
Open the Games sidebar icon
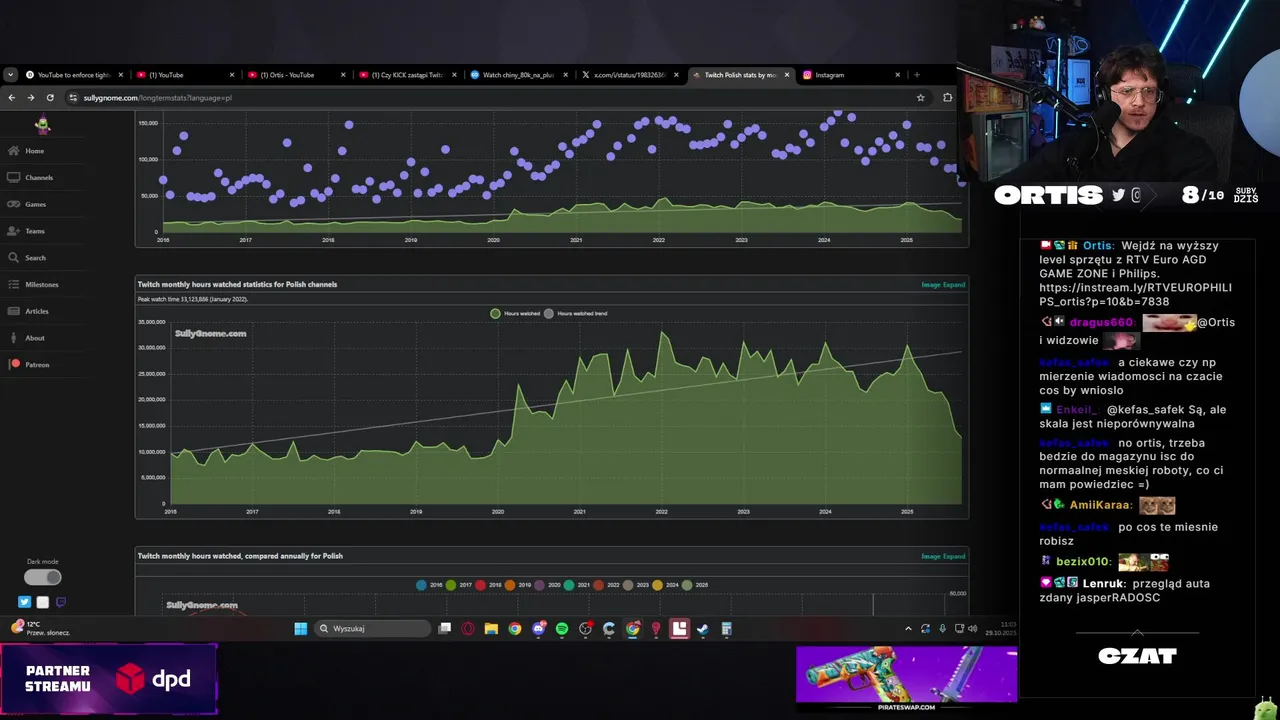click(13, 204)
